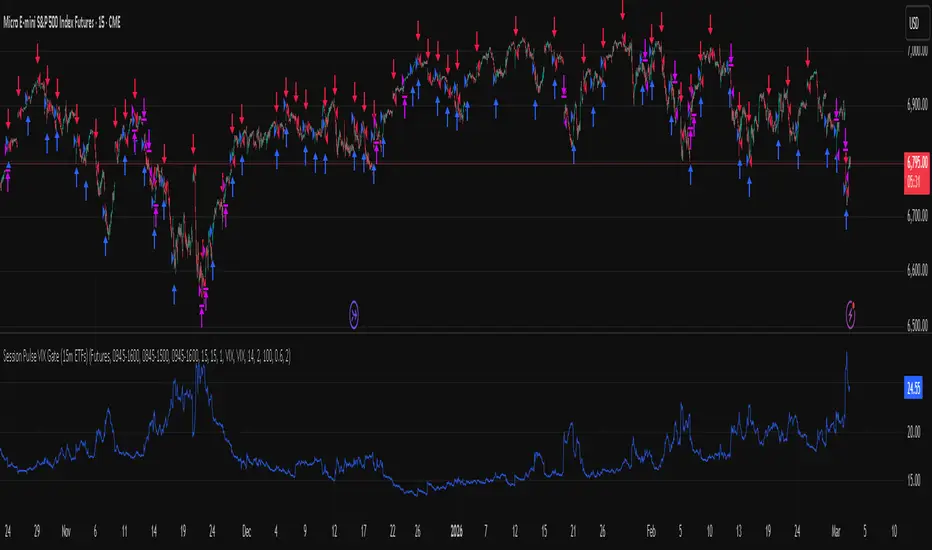
Task: Click the 6,900.00 price axis label
Action: (917, 106)
